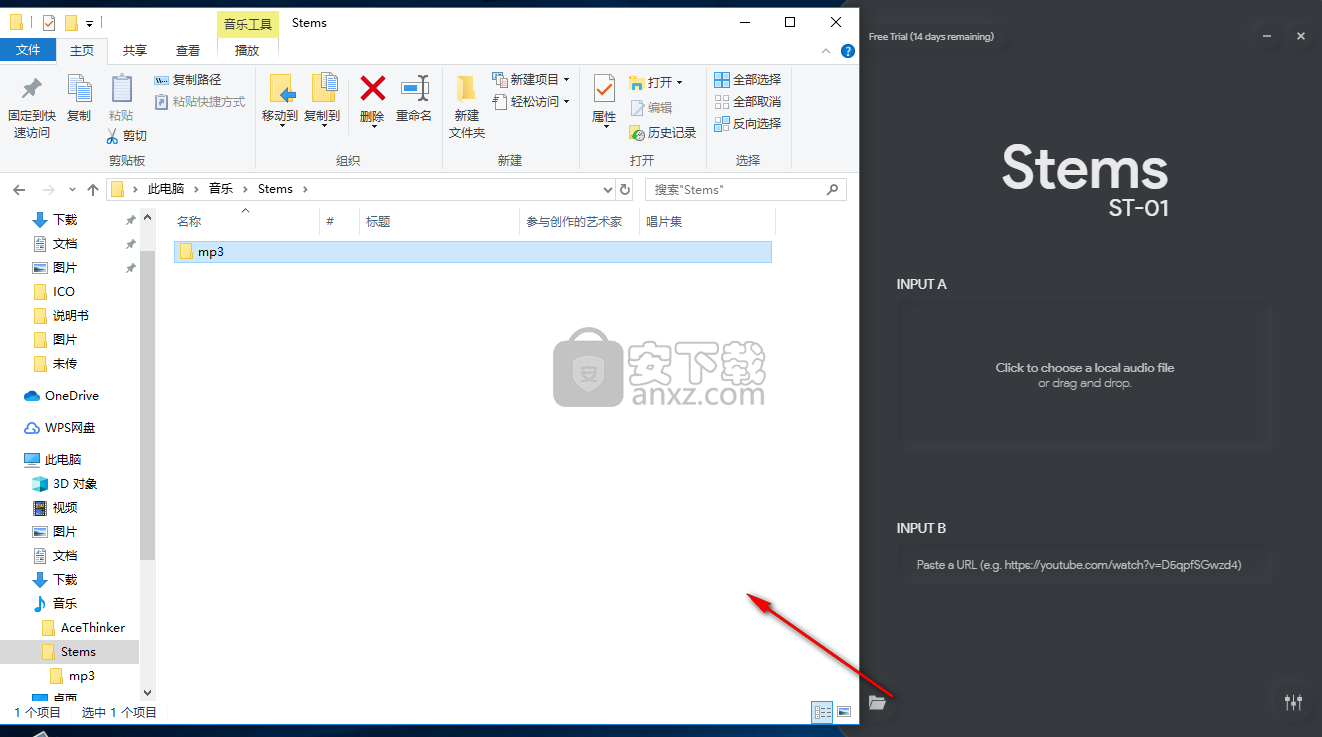
Task: Open the Easy Access (轻松访问) dropdown
Action: coord(531,102)
